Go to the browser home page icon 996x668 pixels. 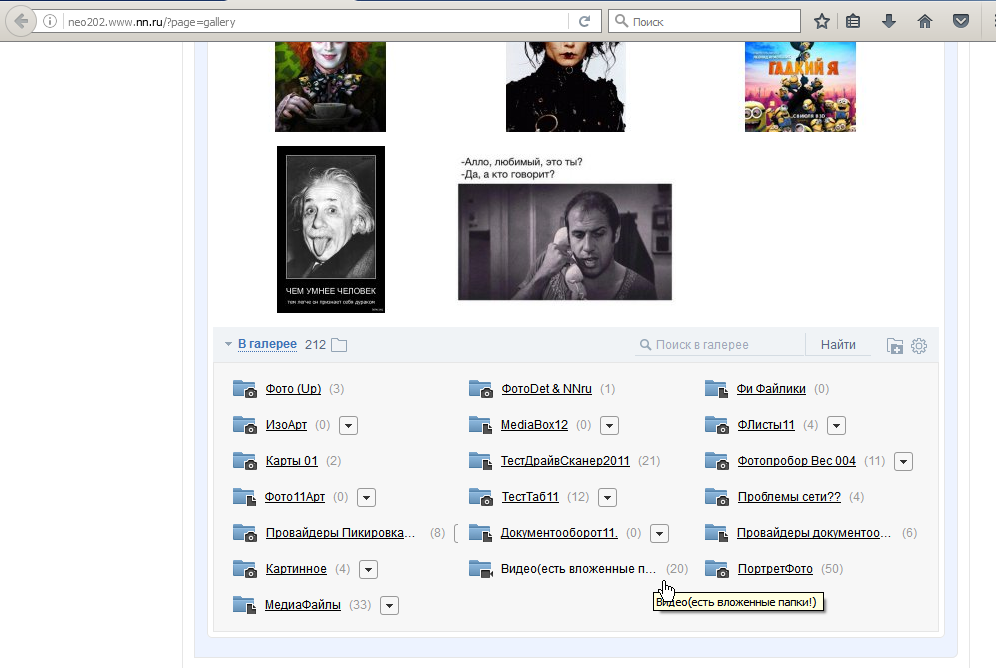click(x=925, y=22)
